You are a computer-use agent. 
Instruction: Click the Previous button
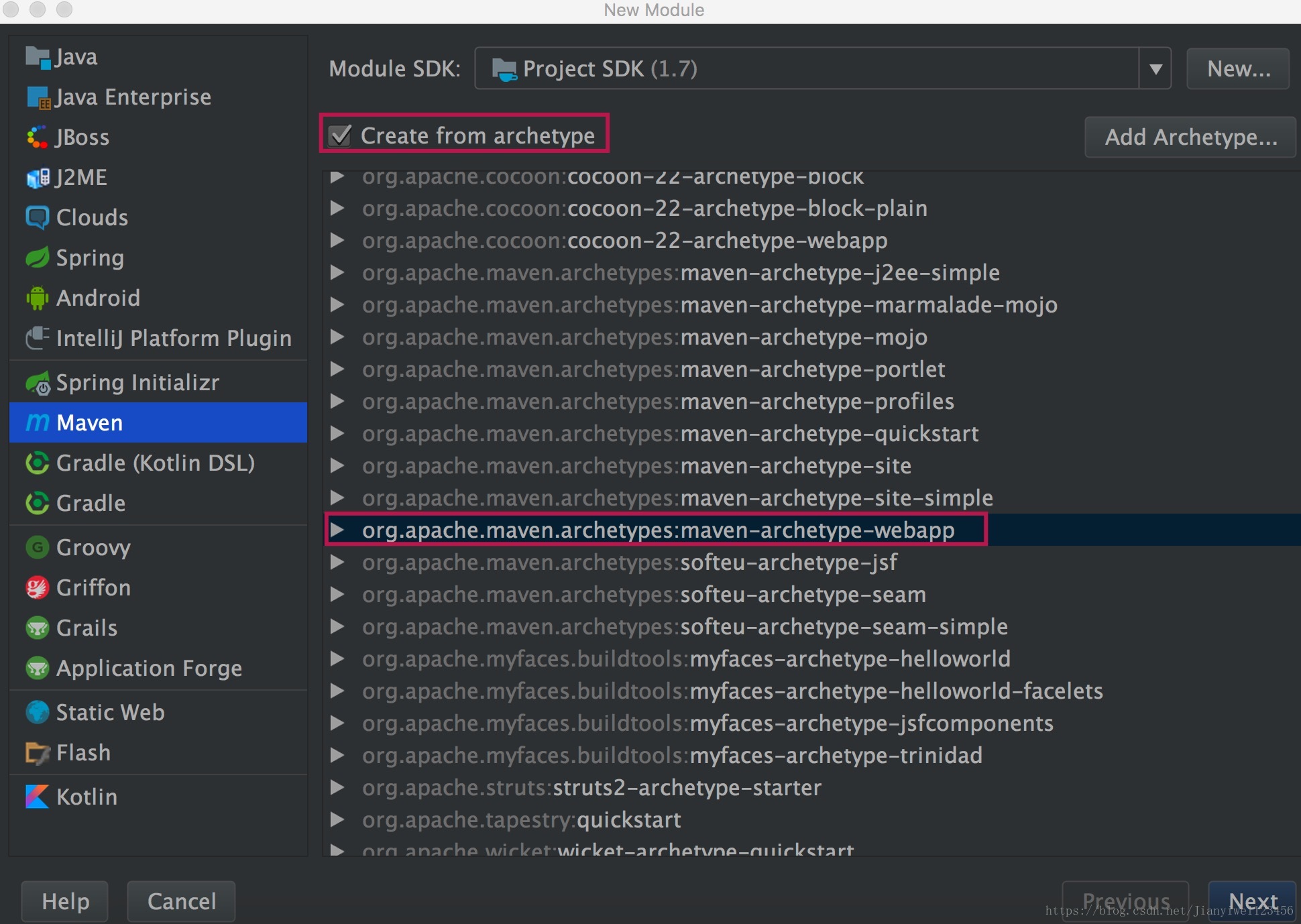coord(1126,902)
